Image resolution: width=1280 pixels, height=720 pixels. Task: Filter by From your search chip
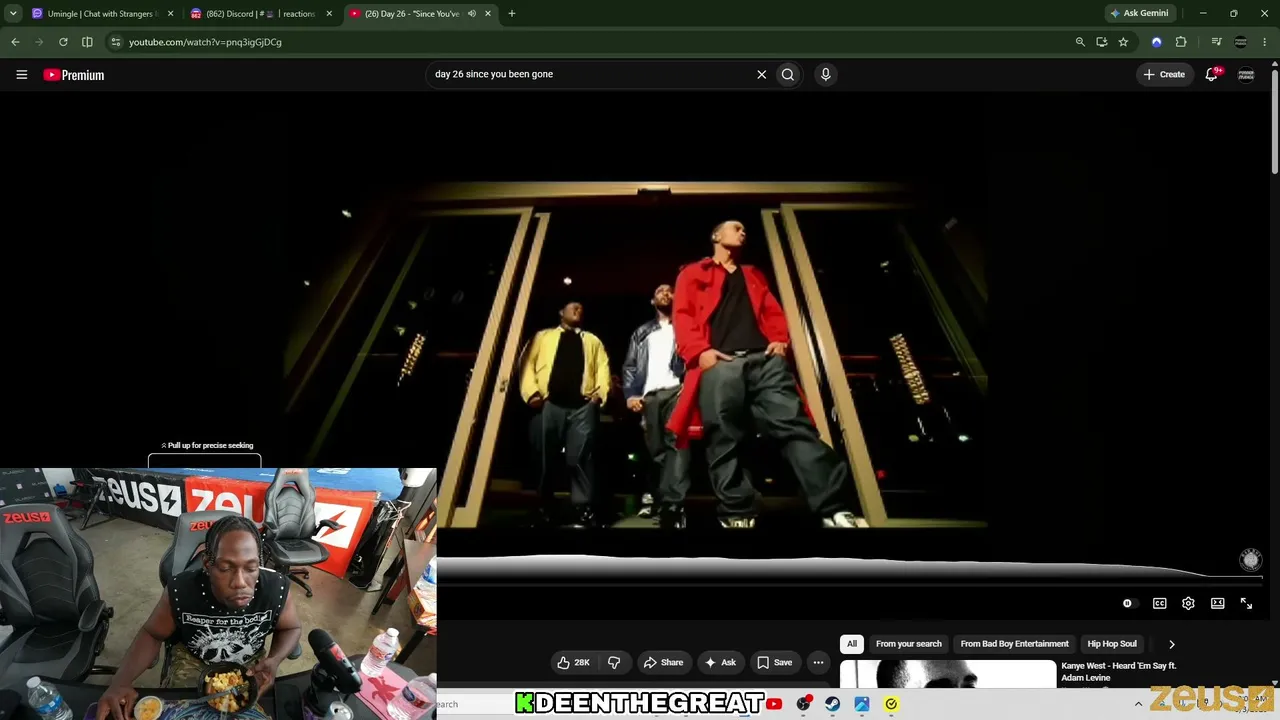[909, 644]
